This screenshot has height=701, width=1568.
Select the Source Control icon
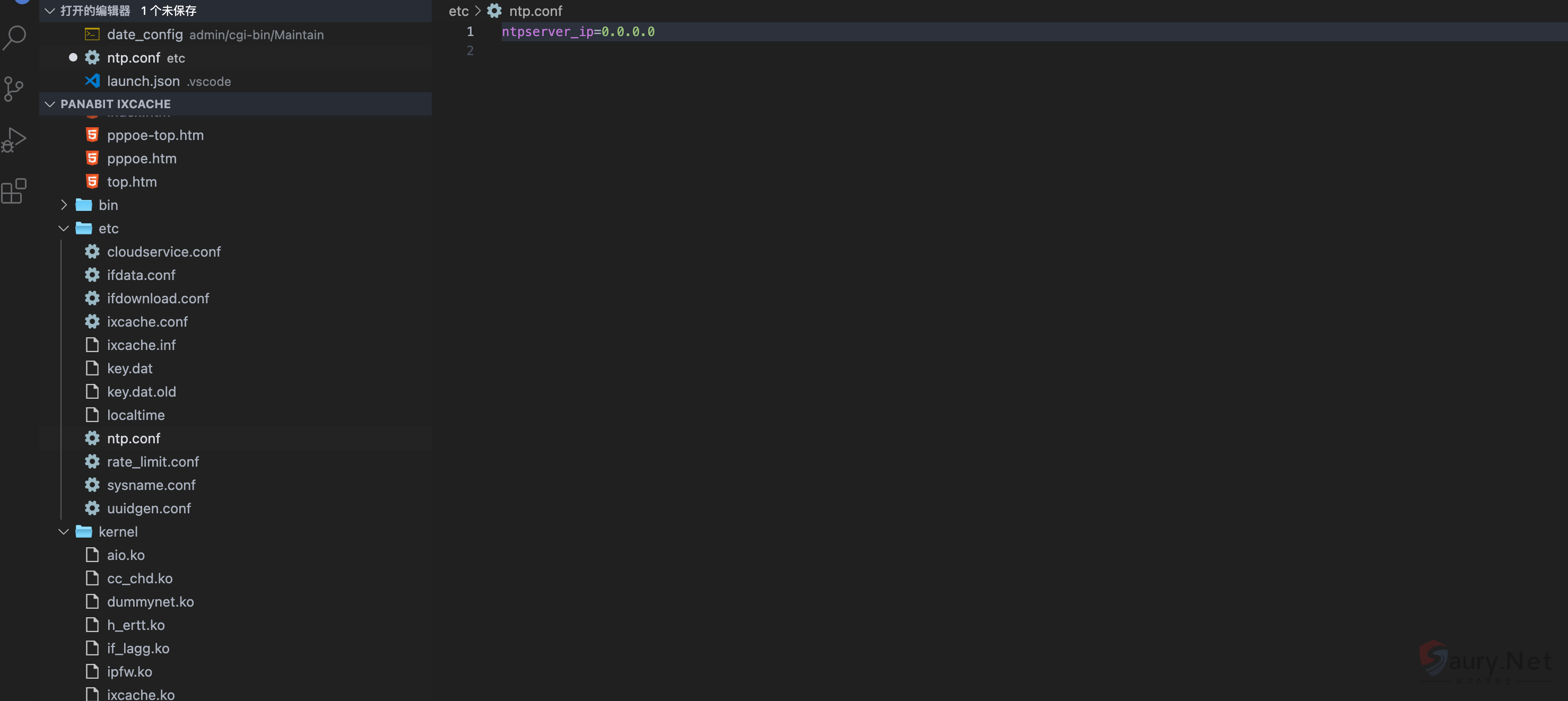15,88
